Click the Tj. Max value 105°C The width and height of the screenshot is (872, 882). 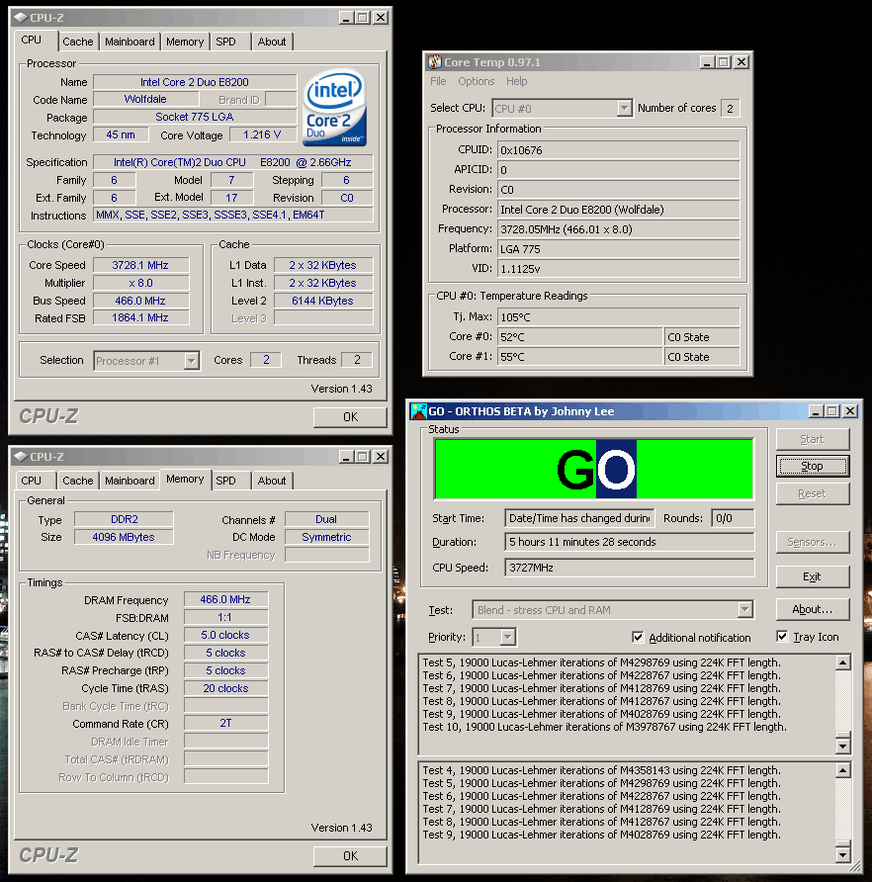point(618,317)
